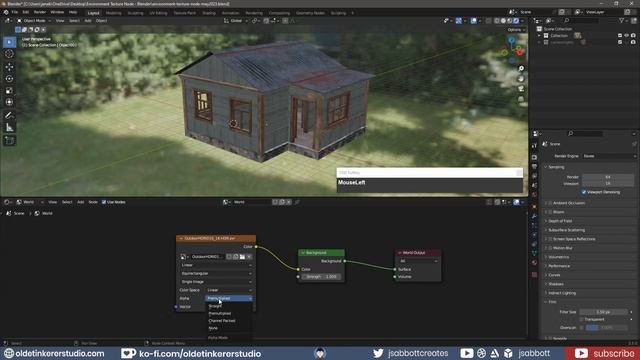Expand the Subsurface Scattering panel

point(567,230)
